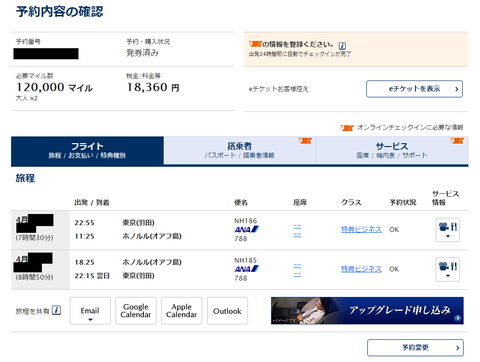Click flight number NH186
The image size is (480, 362).
pos(246,221)
